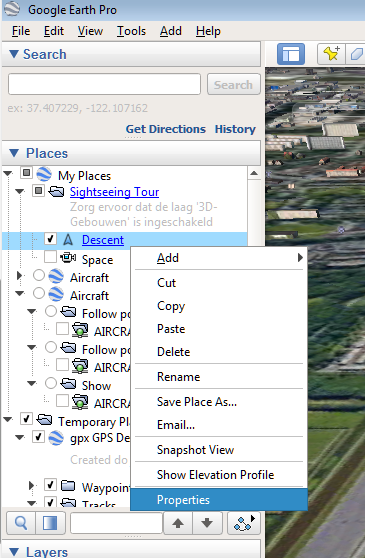
Task: Click the Add Placemark pushpin icon
Action: pyautogui.click(x=331, y=54)
